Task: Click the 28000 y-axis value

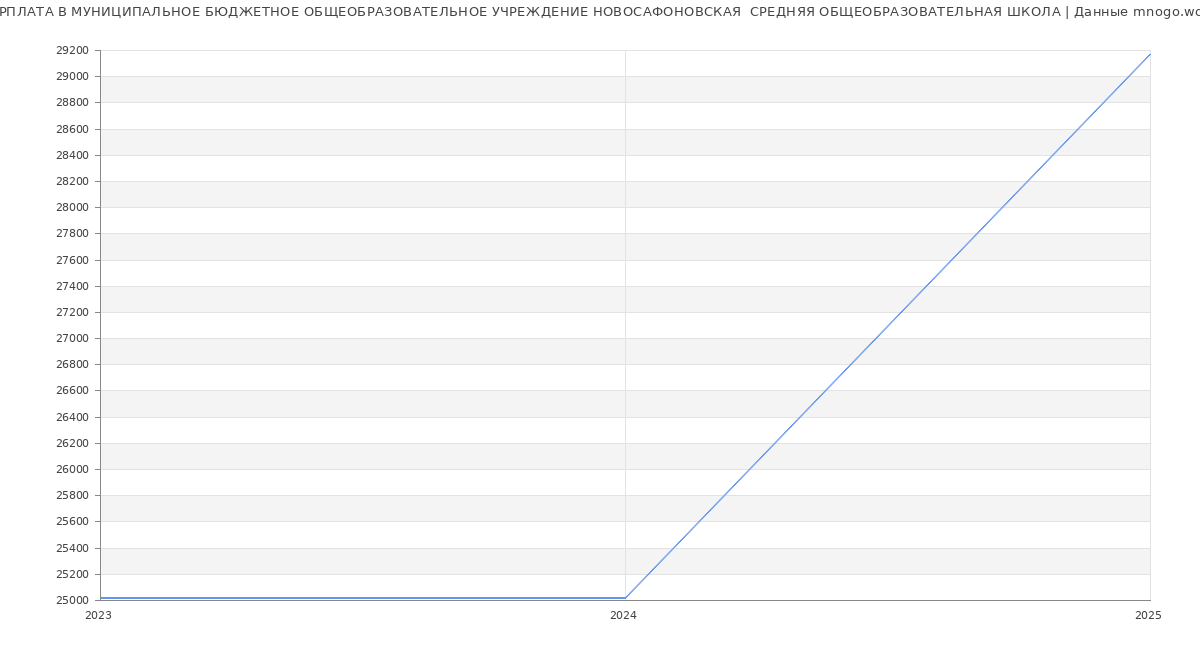Action: coord(72,207)
